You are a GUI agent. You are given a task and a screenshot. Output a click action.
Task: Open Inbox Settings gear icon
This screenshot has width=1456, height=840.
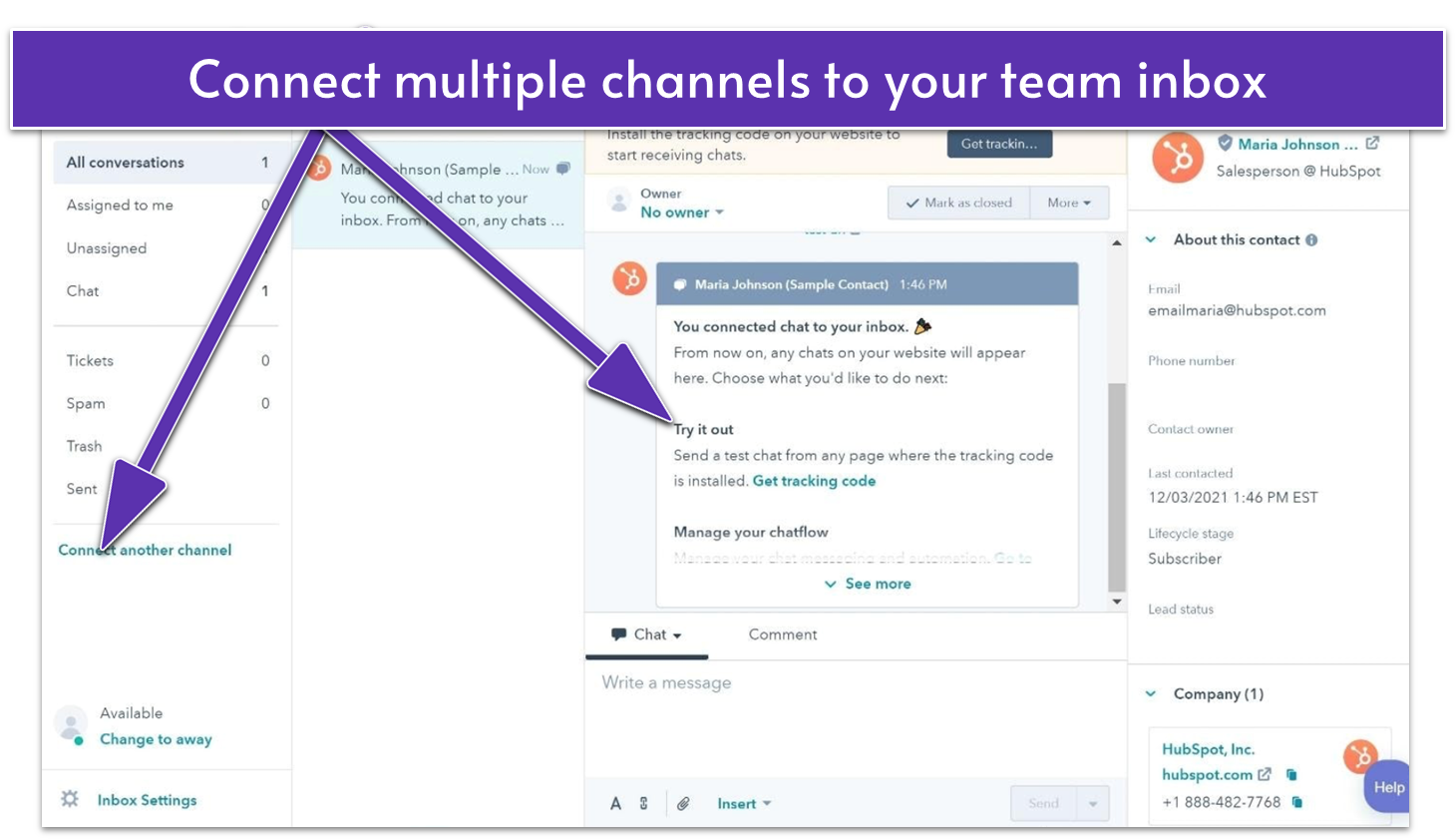coord(70,799)
